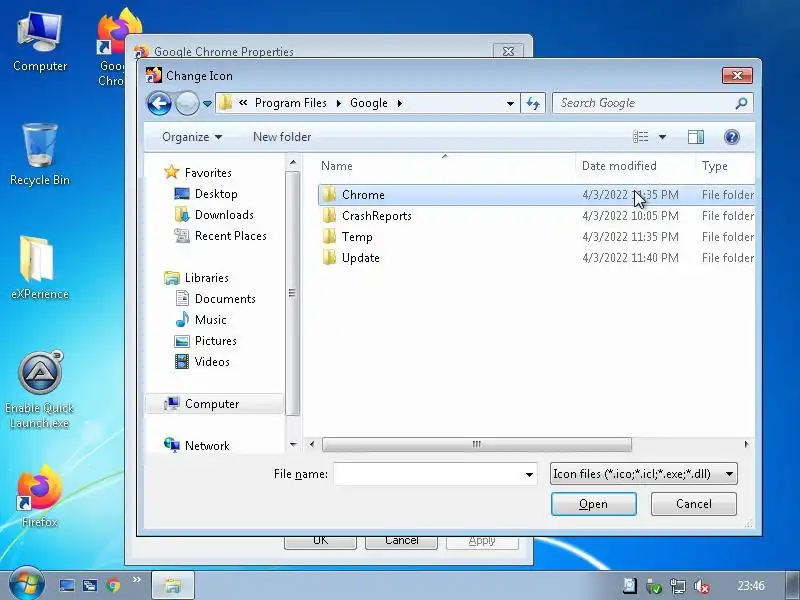Viewport: 800px width, 600px height.
Task: Open Computer desktop icon
Action: tap(40, 43)
